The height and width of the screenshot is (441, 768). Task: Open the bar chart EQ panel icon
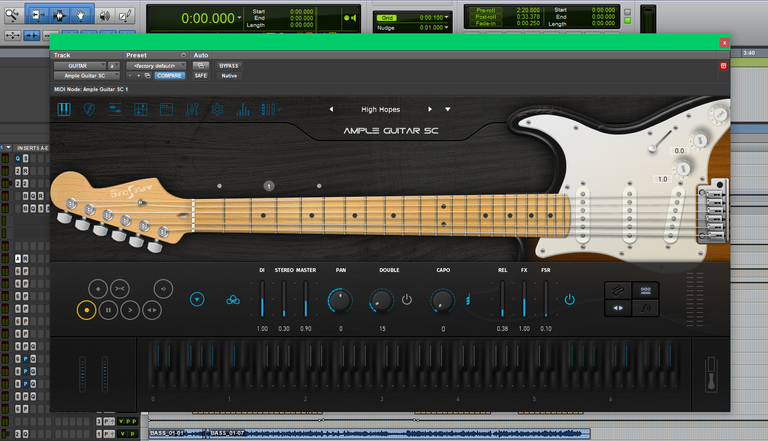point(243,109)
